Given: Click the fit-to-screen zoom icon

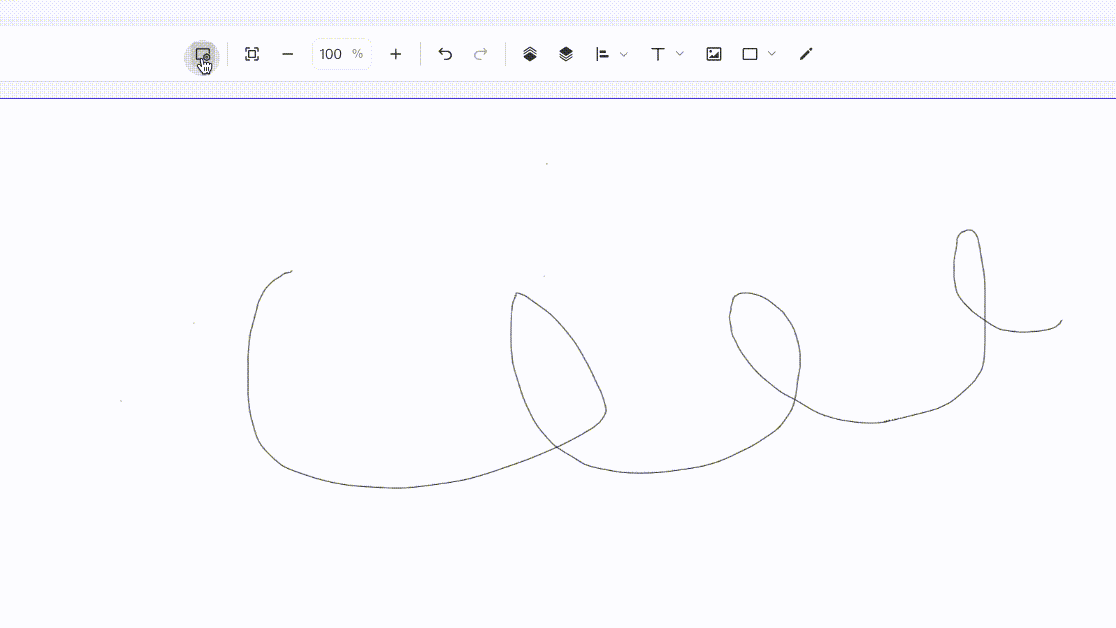Looking at the screenshot, I should (252, 54).
